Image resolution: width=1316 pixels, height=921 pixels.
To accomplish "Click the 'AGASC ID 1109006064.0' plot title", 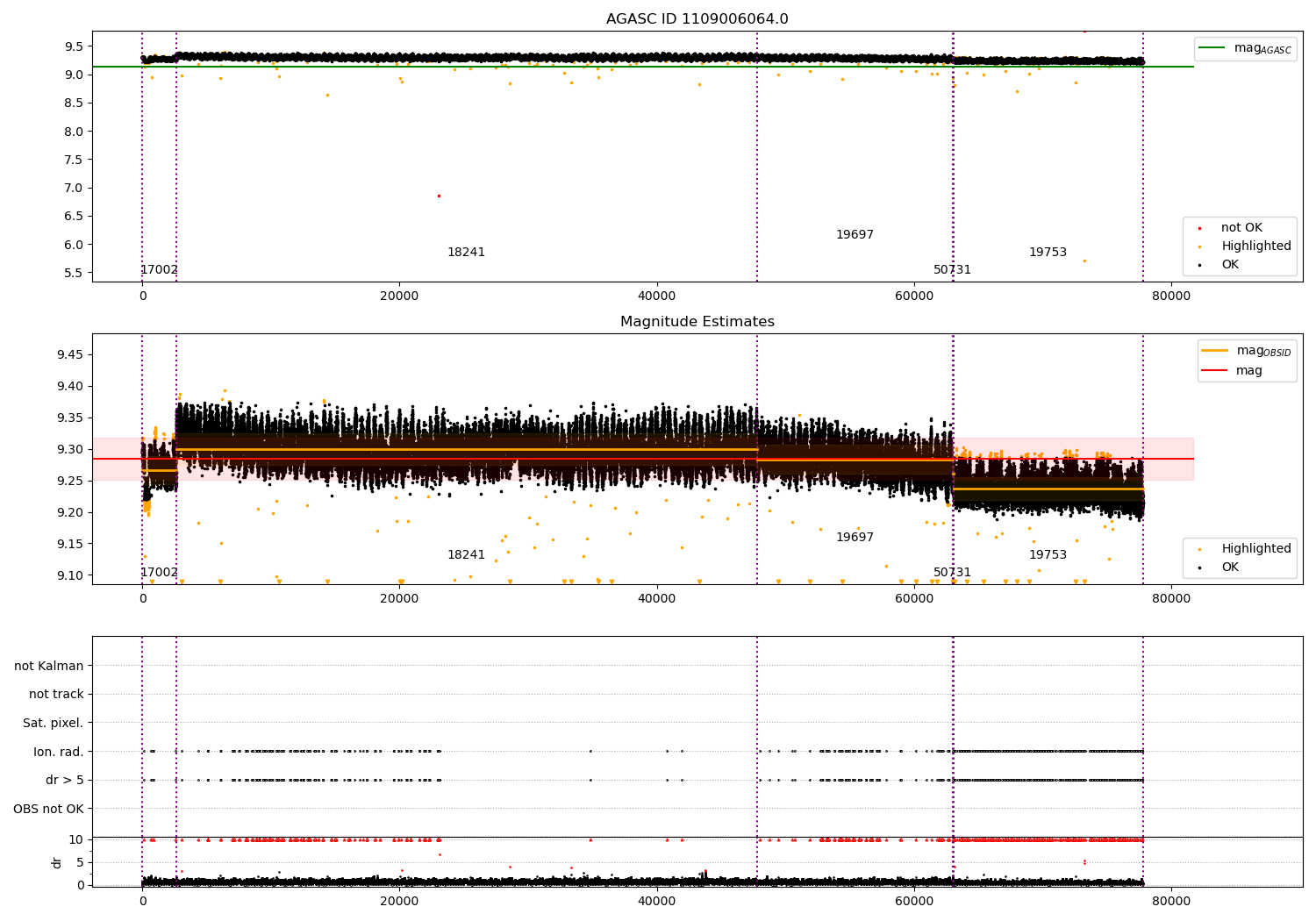I will point(697,19).
